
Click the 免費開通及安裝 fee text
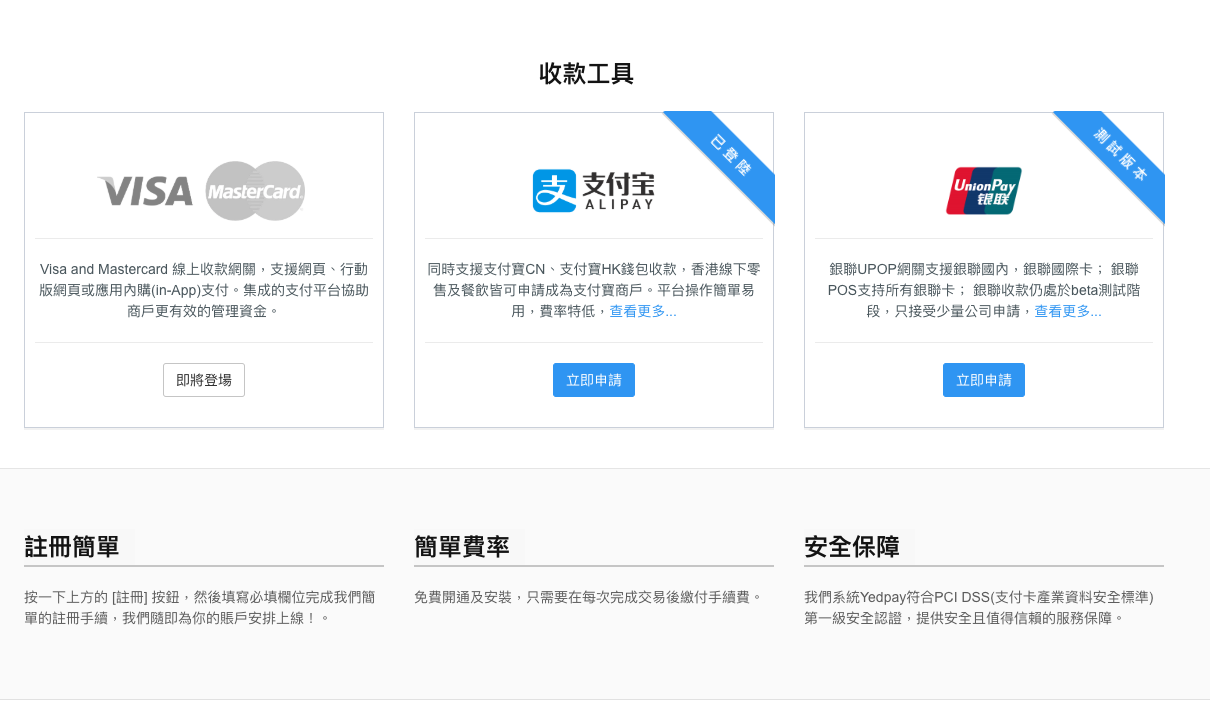coord(589,597)
